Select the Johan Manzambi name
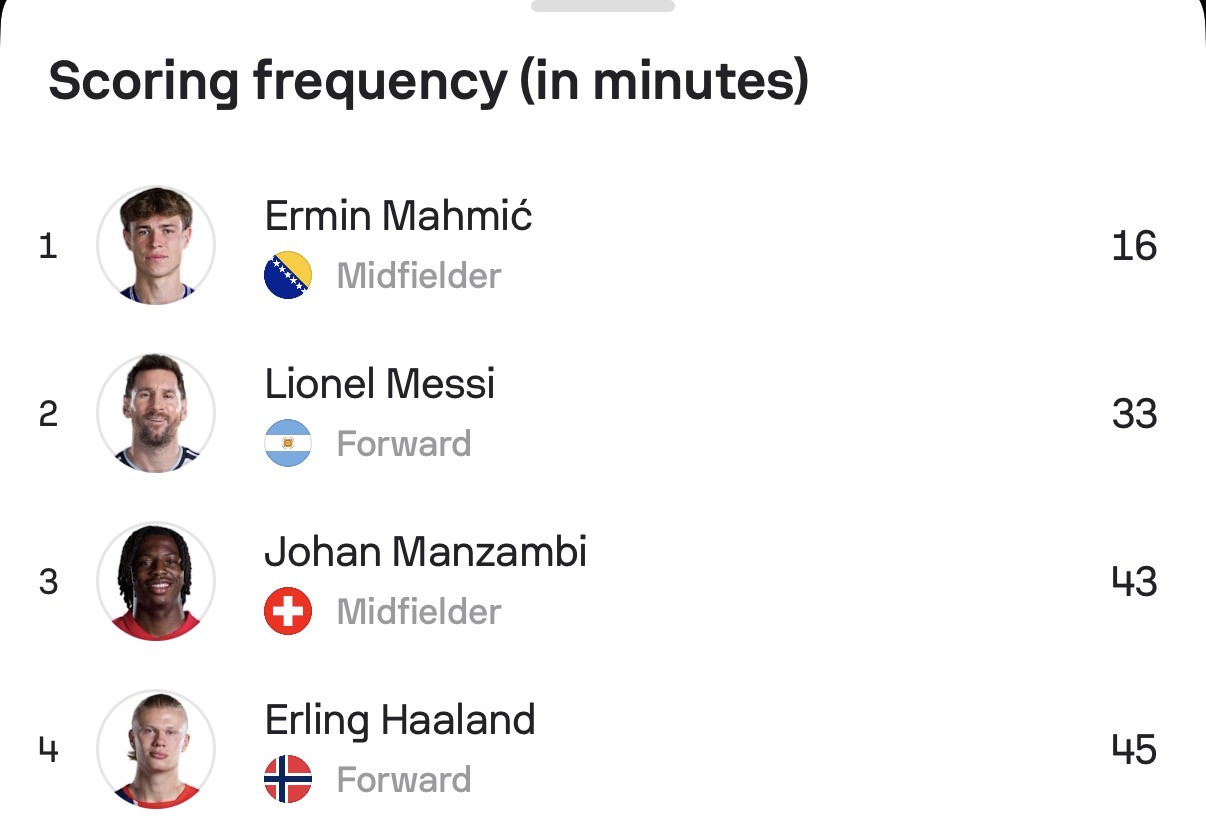Image resolution: width=1206 pixels, height=838 pixels. click(x=426, y=551)
